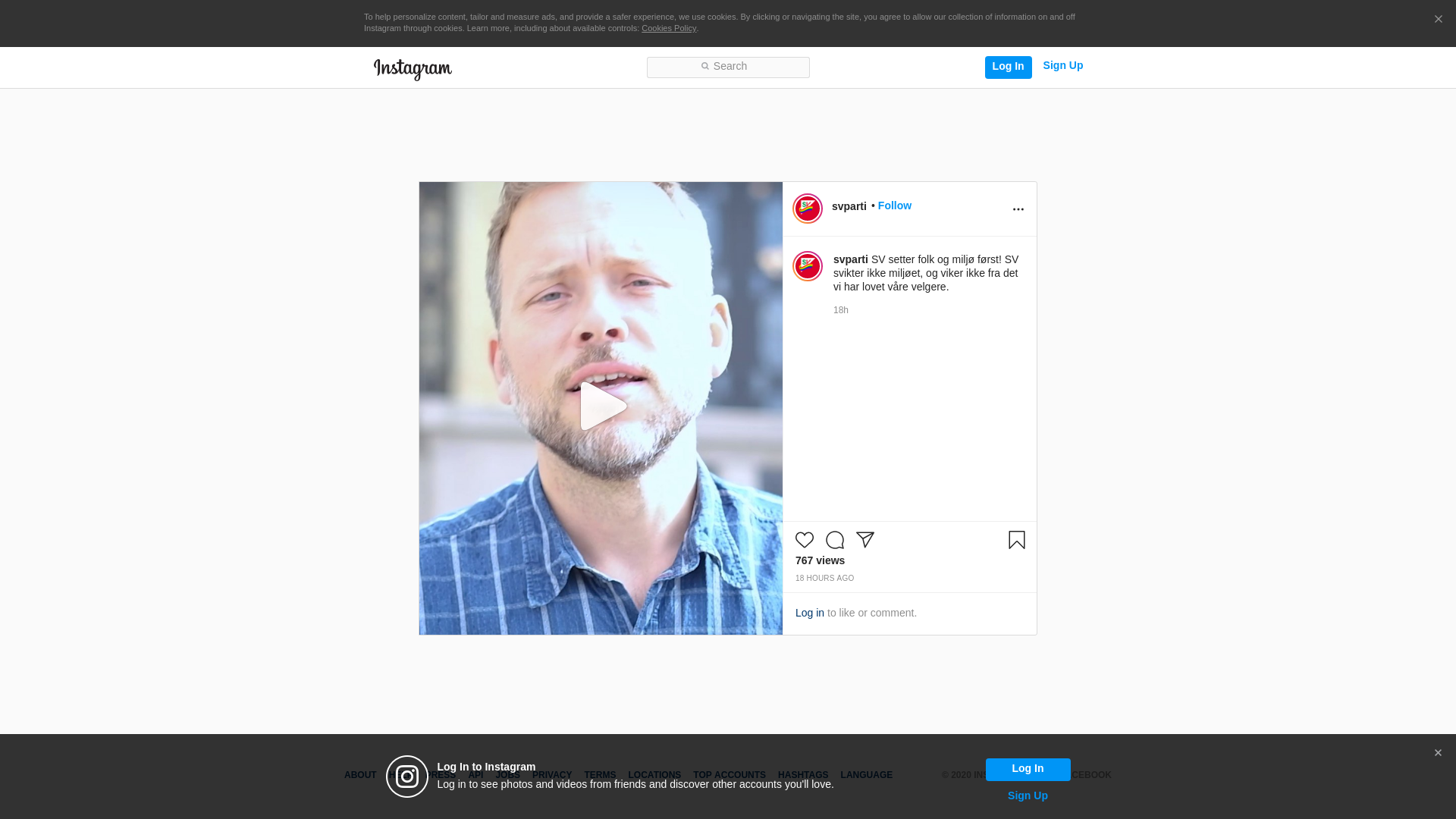Click the Instagram logo in the header
This screenshot has height=819, width=1456.
413,69
